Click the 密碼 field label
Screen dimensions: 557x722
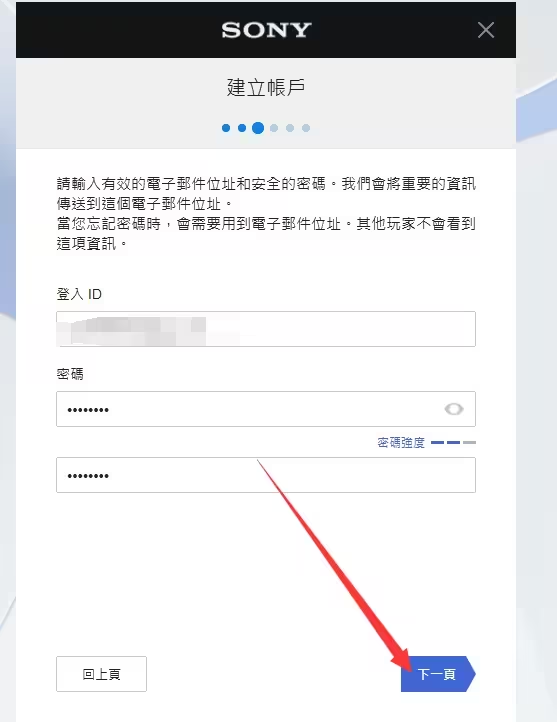point(70,373)
